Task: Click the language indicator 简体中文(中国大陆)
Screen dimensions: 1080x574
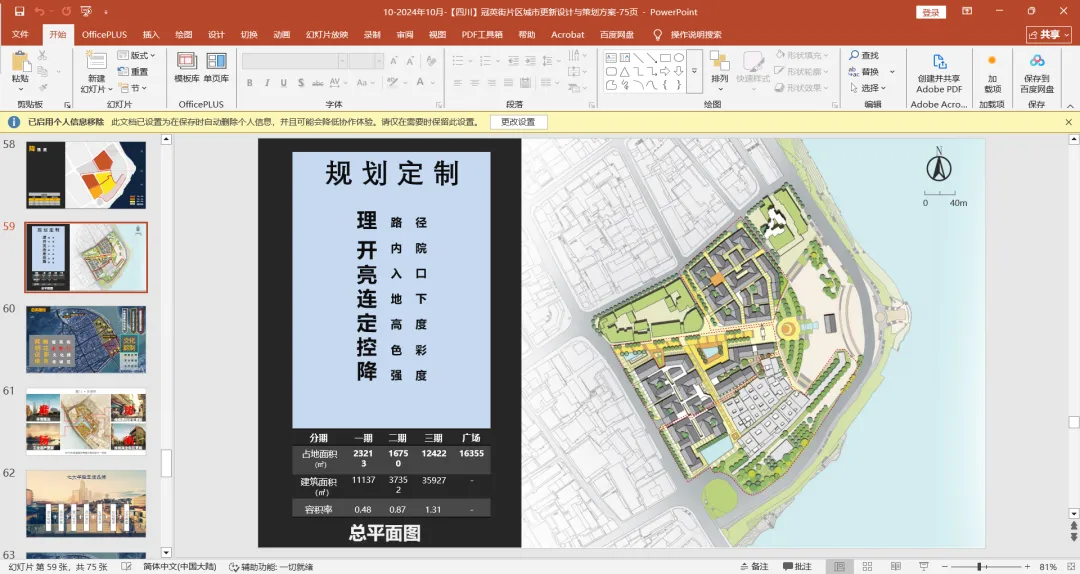Action: coord(179,566)
